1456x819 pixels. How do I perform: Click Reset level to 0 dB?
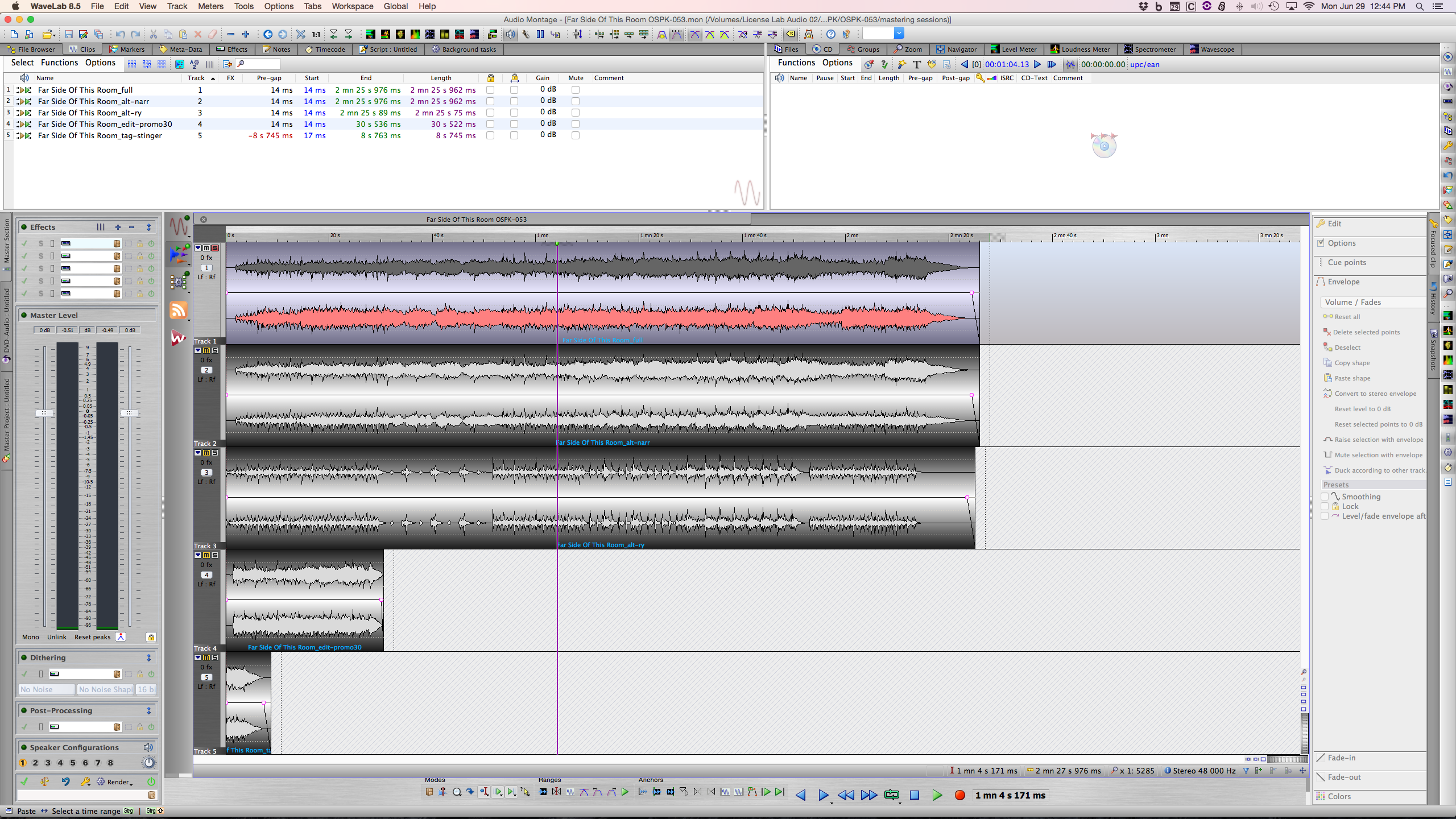point(1362,409)
